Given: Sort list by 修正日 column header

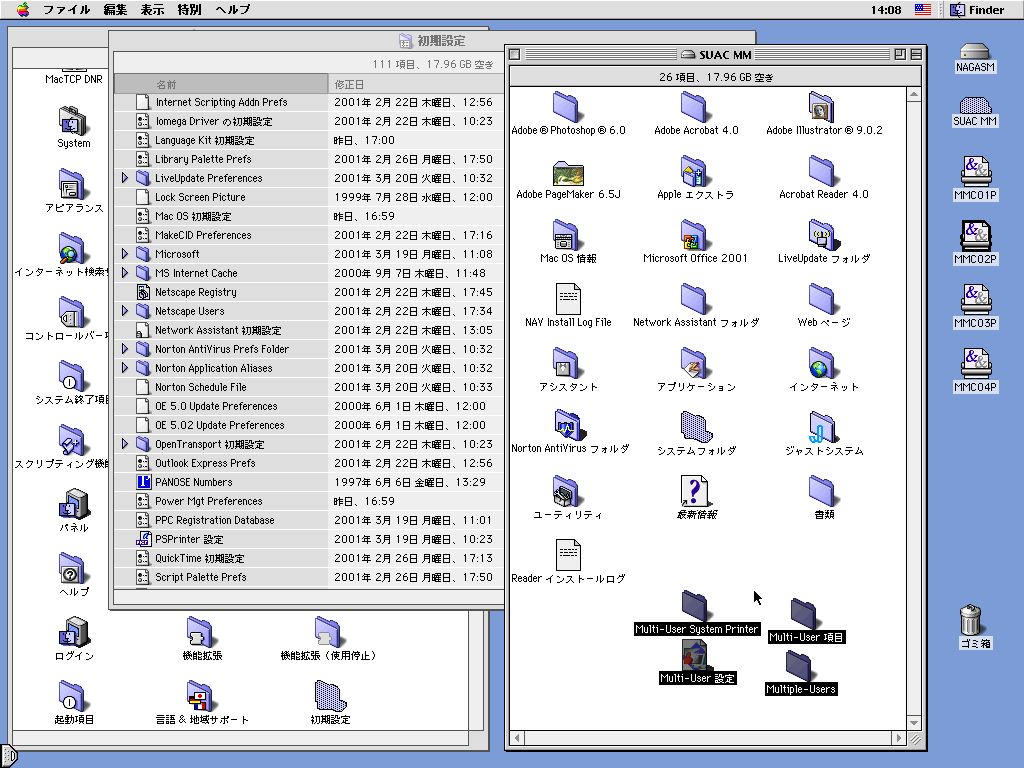Looking at the screenshot, I should (x=415, y=84).
